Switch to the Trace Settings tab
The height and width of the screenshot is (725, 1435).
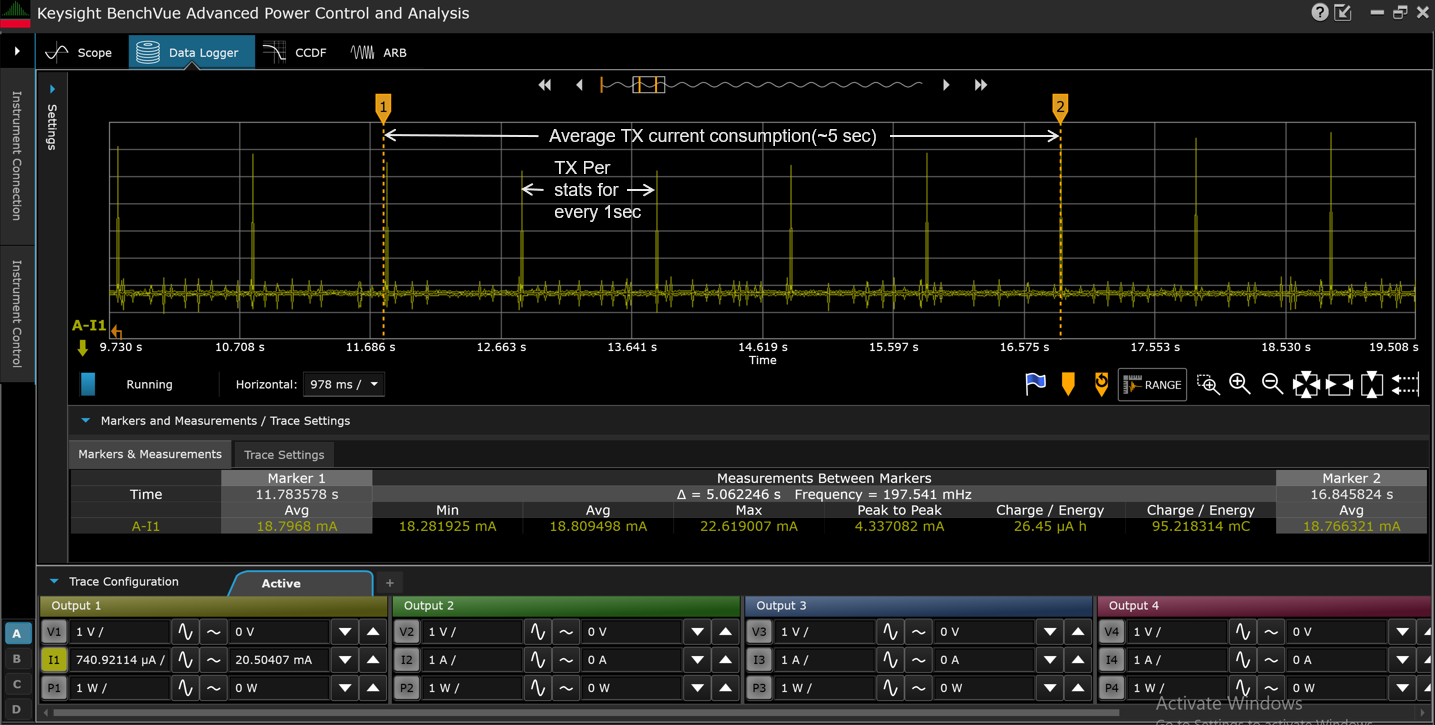(x=283, y=454)
